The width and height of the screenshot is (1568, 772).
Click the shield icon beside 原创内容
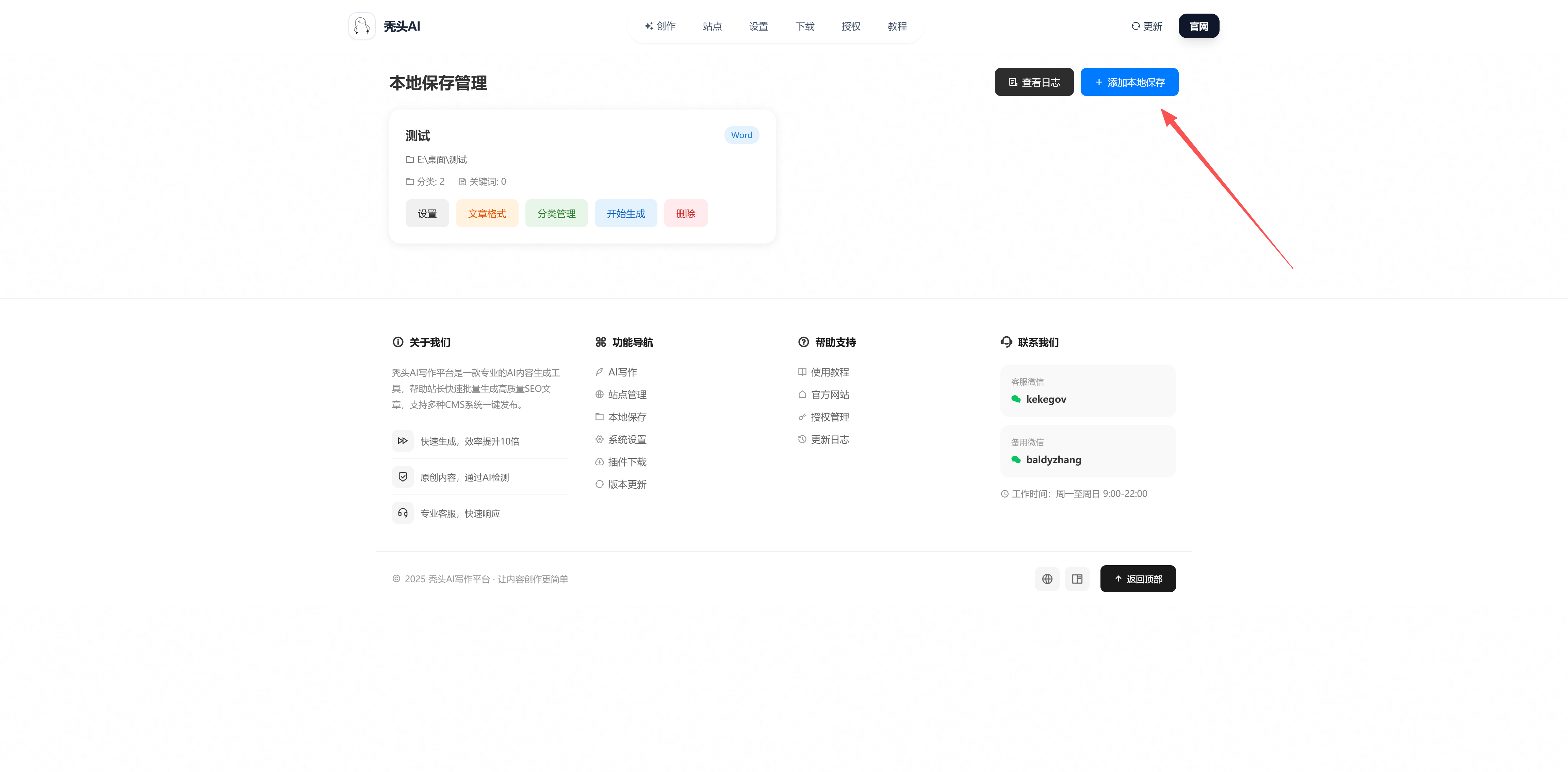click(x=402, y=476)
